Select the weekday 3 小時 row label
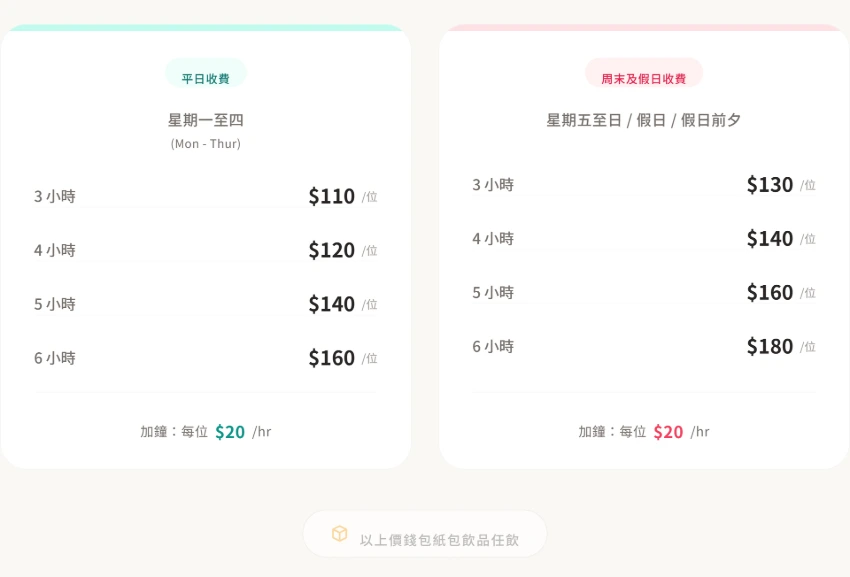The width and height of the screenshot is (850, 577). pyautogui.click(x=55, y=196)
